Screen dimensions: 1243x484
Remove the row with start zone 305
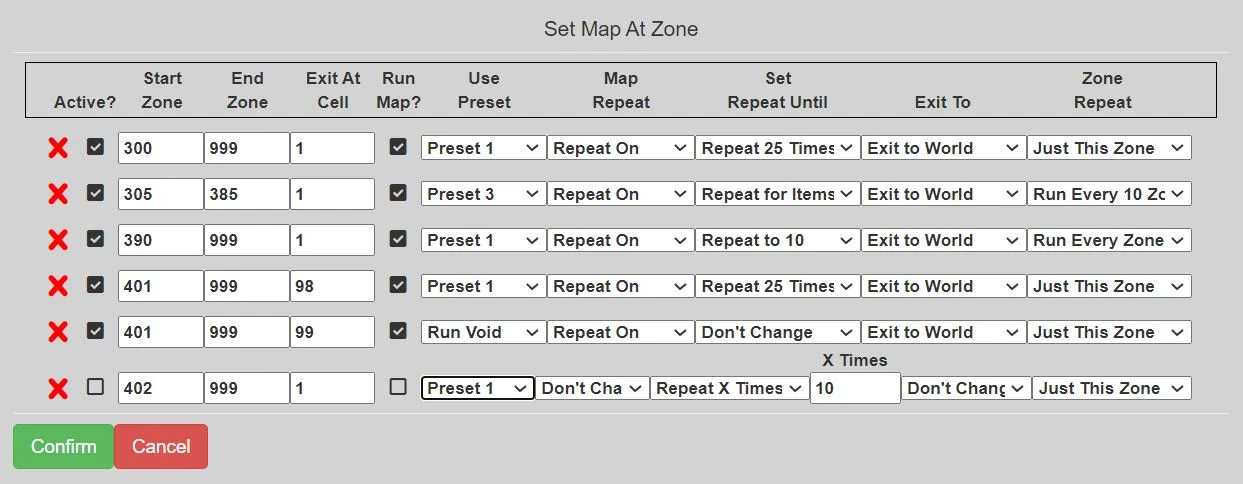pos(59,194)
